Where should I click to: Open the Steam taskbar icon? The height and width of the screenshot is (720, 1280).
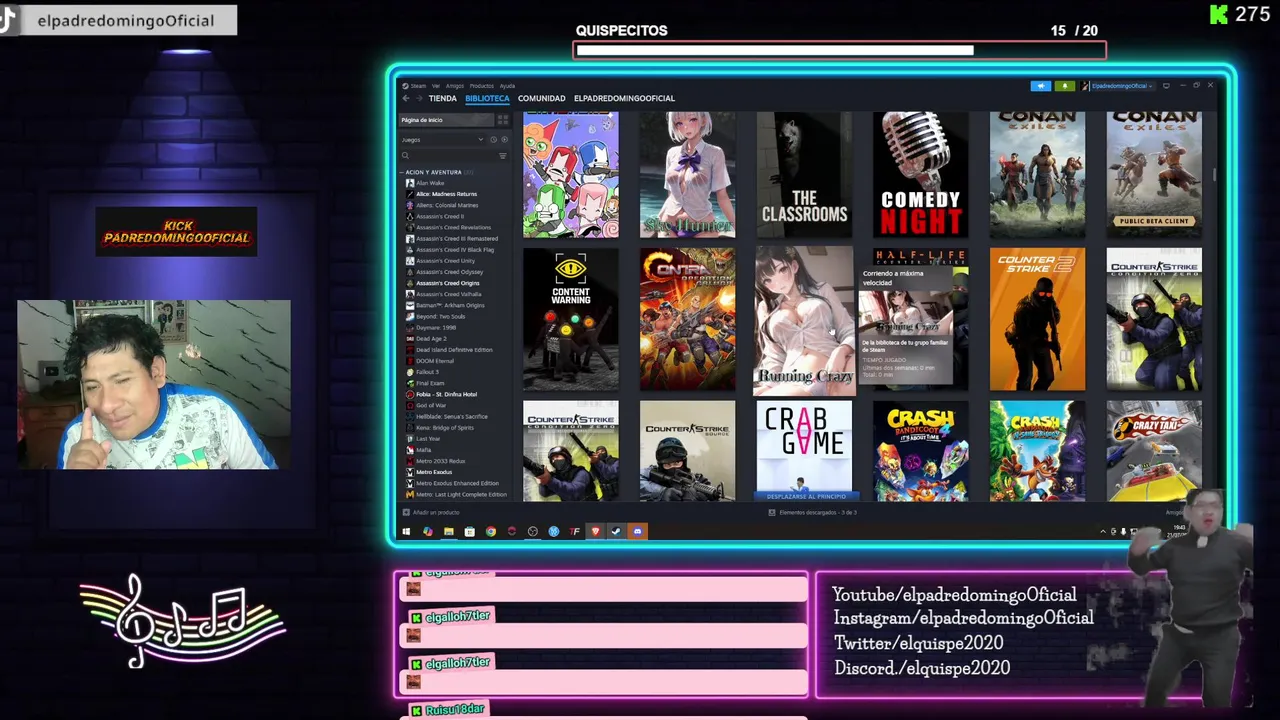coord(617,531)
